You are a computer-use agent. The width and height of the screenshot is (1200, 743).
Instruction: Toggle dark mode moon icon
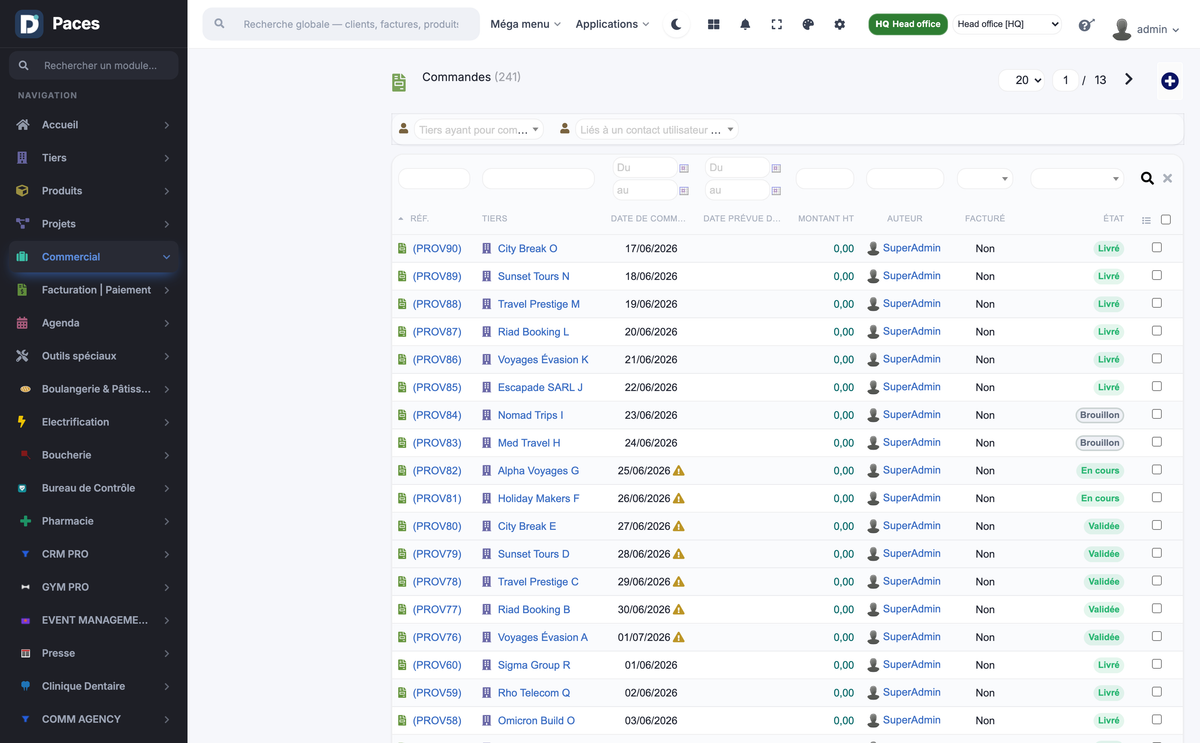pos(677,24)
